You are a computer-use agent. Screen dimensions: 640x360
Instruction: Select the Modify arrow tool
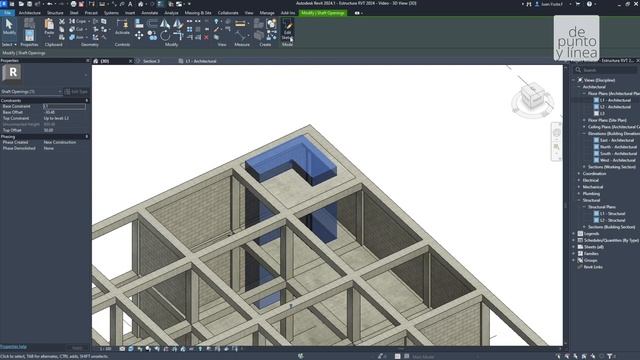[x=9, y=27]
